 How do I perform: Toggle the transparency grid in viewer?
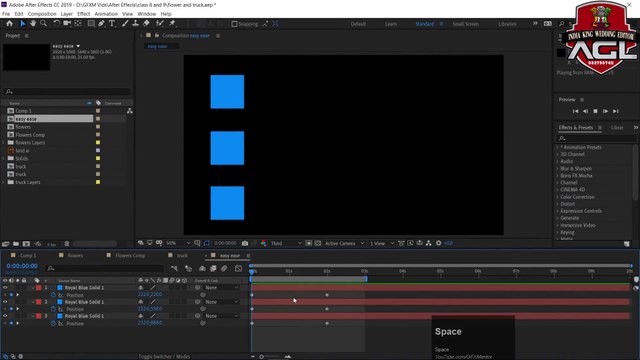(x=318, y=243)
